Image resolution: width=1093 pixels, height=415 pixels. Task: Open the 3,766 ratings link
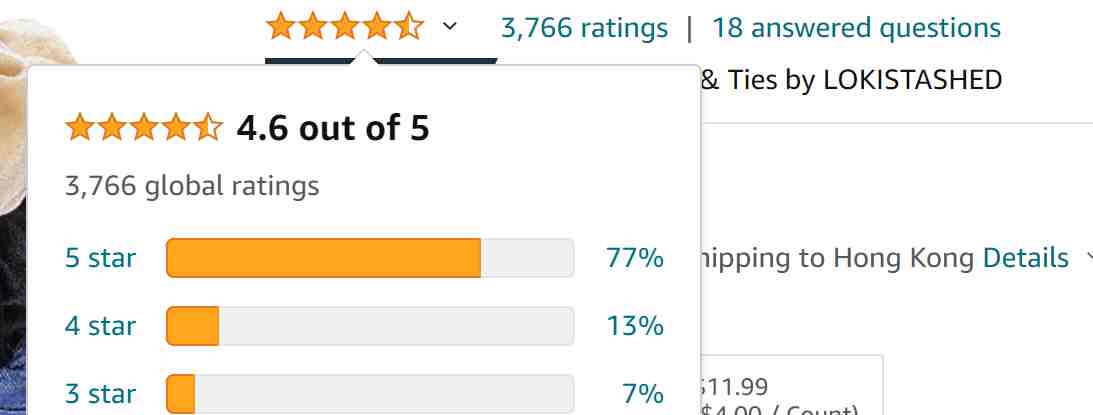pyautogui.click(x=584, y=28)
